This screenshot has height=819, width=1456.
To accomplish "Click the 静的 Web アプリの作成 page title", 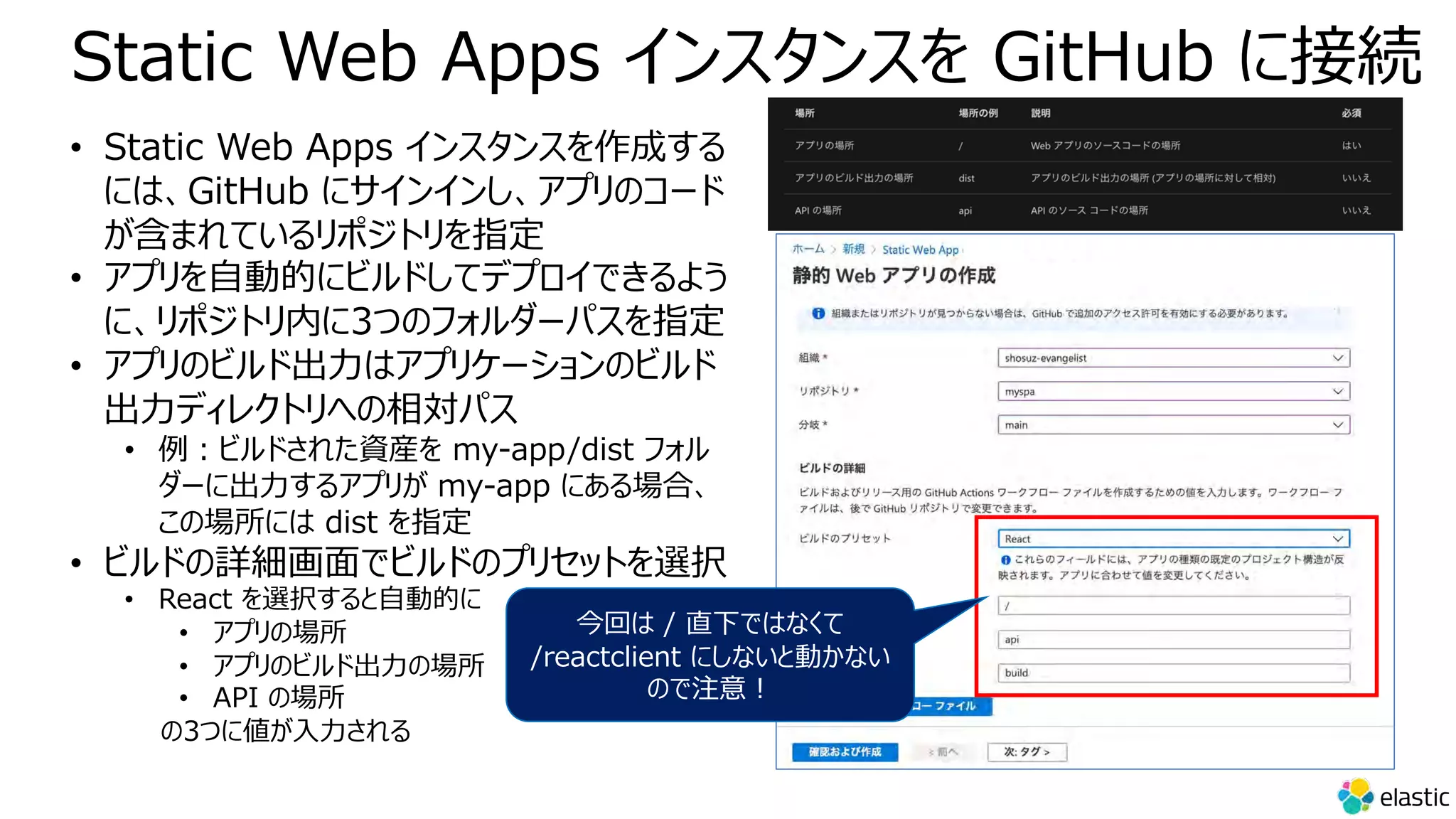I will click(x=894, y=275).
